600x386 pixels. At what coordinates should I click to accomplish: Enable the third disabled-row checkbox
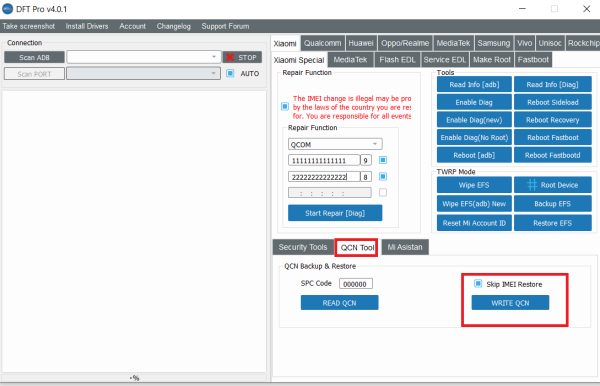click(x=383, y=192)
